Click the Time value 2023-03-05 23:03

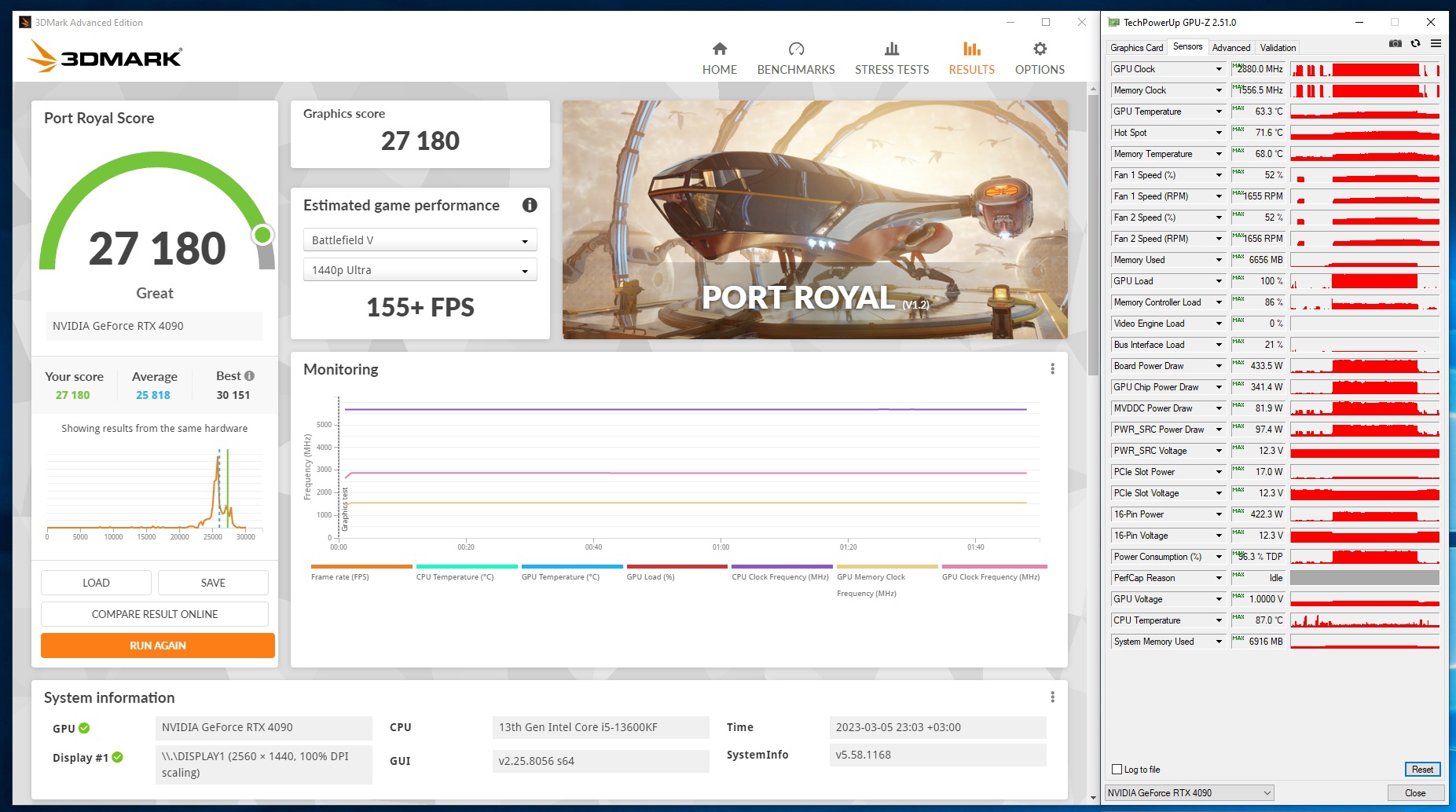(937, 727)
